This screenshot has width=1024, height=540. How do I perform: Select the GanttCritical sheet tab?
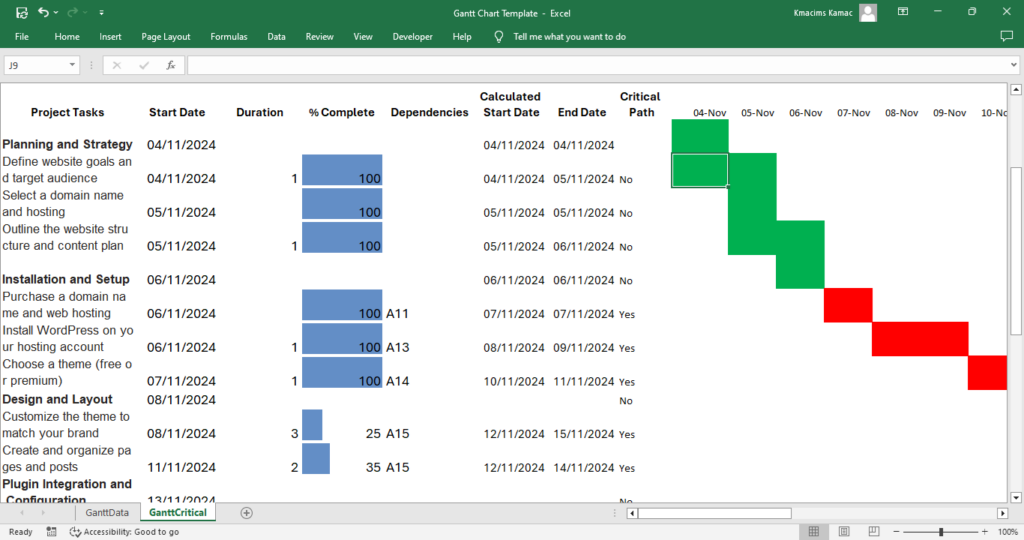(178, 513)
